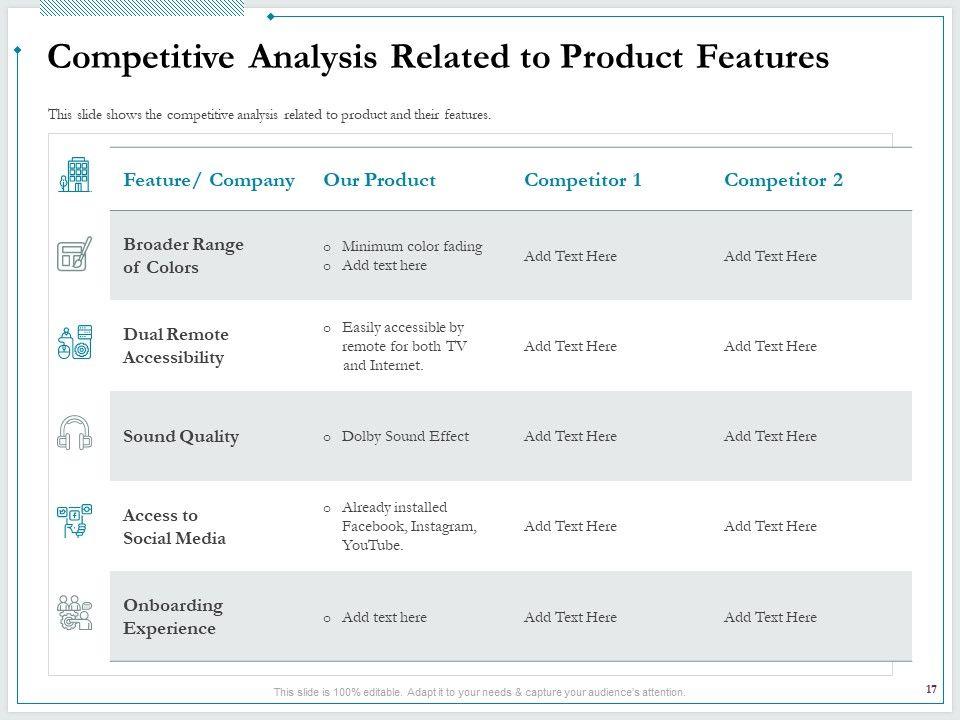960x720 pixels.
Task: Click the building icon in header row
Action: pos(75,175)
